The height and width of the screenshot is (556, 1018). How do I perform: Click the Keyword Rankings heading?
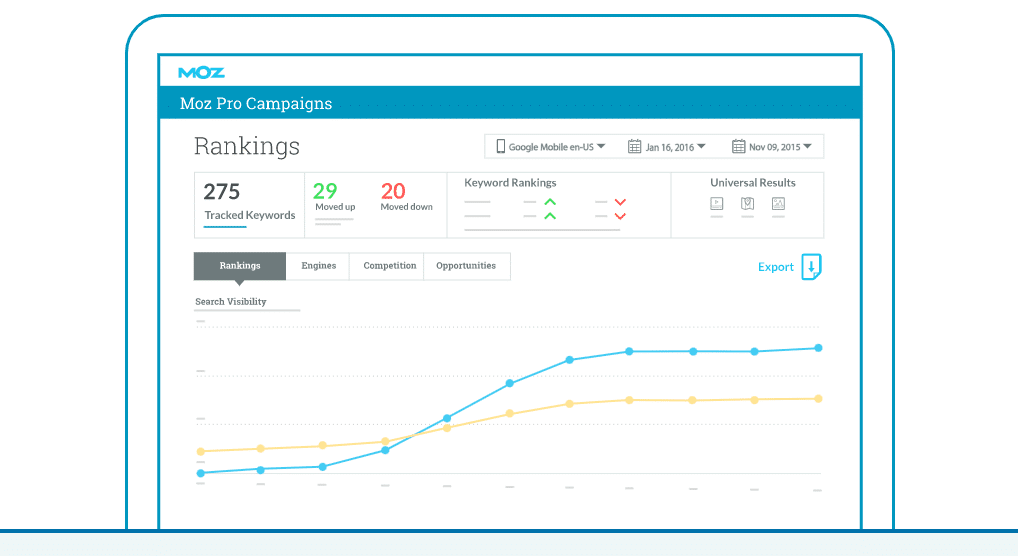510,183
